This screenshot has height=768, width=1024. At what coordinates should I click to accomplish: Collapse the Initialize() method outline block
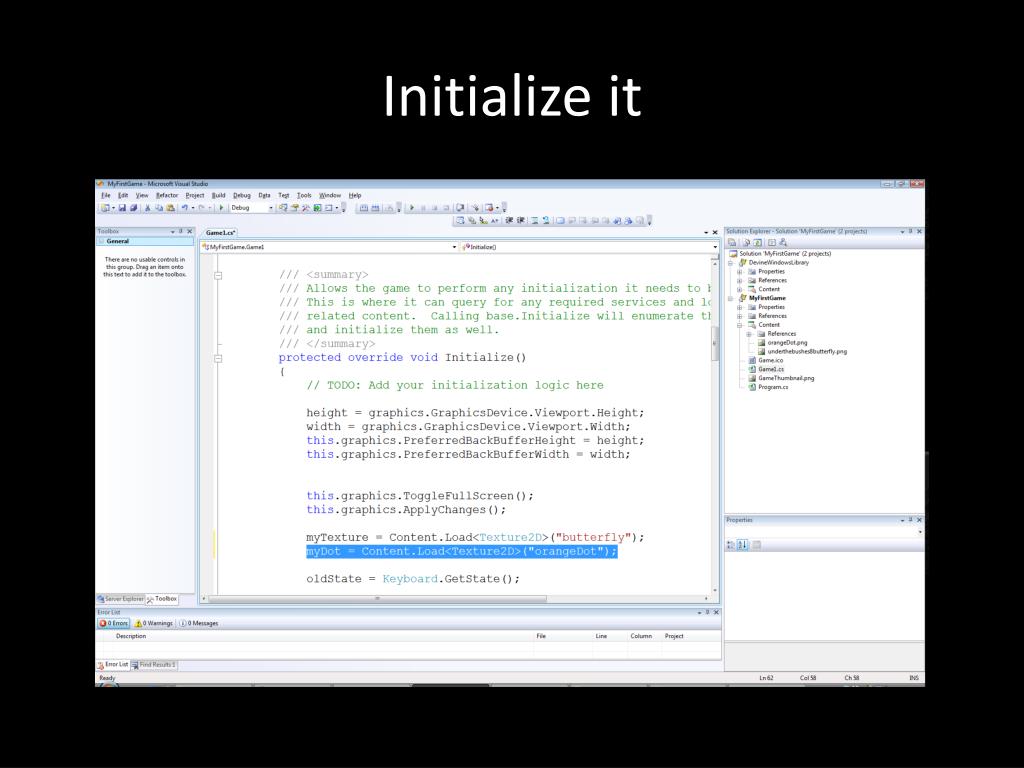click(x=218, y=358)
